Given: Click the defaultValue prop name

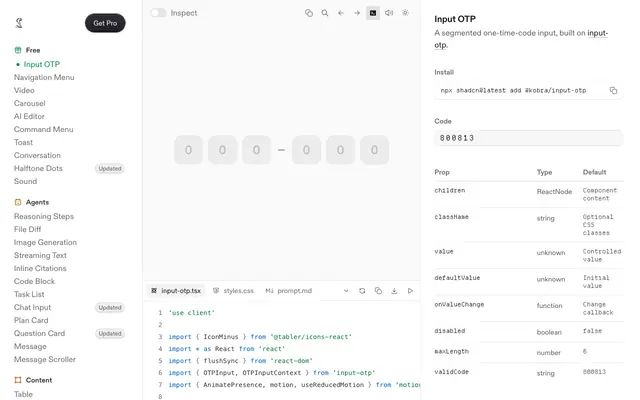Looking at the screenshot, I should [457, 278].
